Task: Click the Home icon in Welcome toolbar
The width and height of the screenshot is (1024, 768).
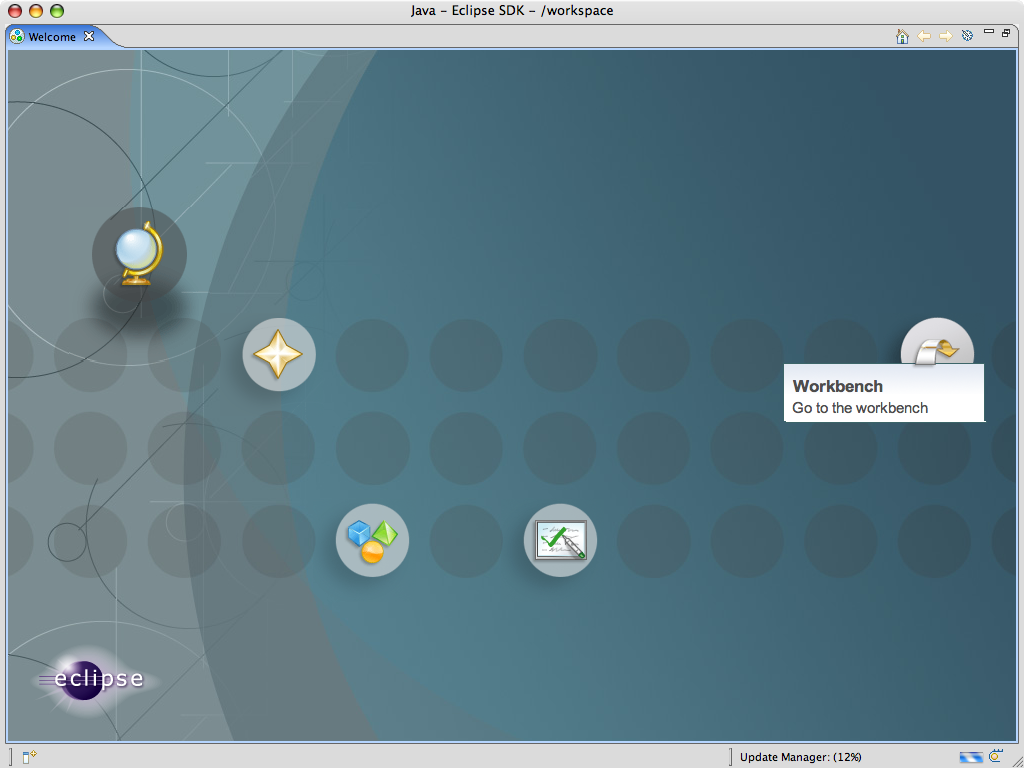Action: coord(903,36)
